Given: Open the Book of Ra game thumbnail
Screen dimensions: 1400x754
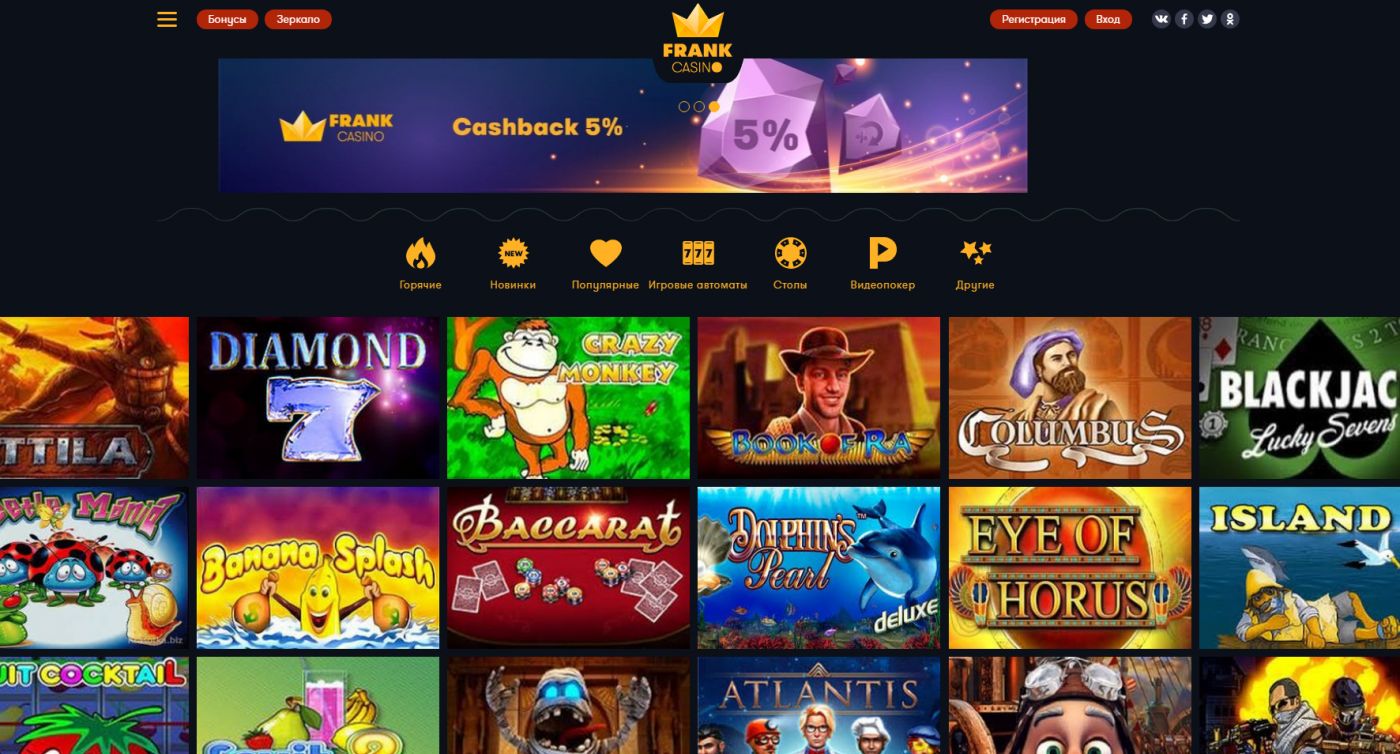Looking at the screenshot, I should pyautogui.click(x=819, y=398).
